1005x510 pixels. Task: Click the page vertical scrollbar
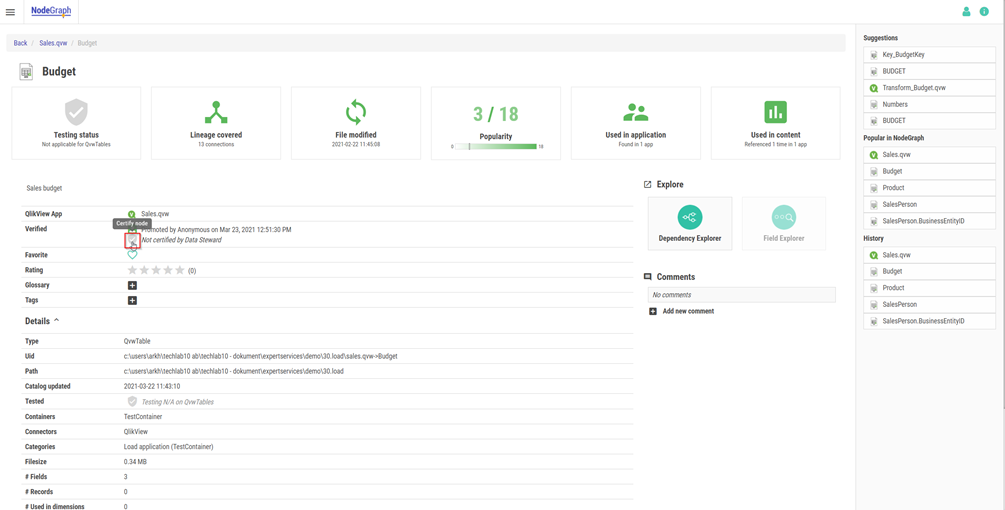(x=1002, y=218)
